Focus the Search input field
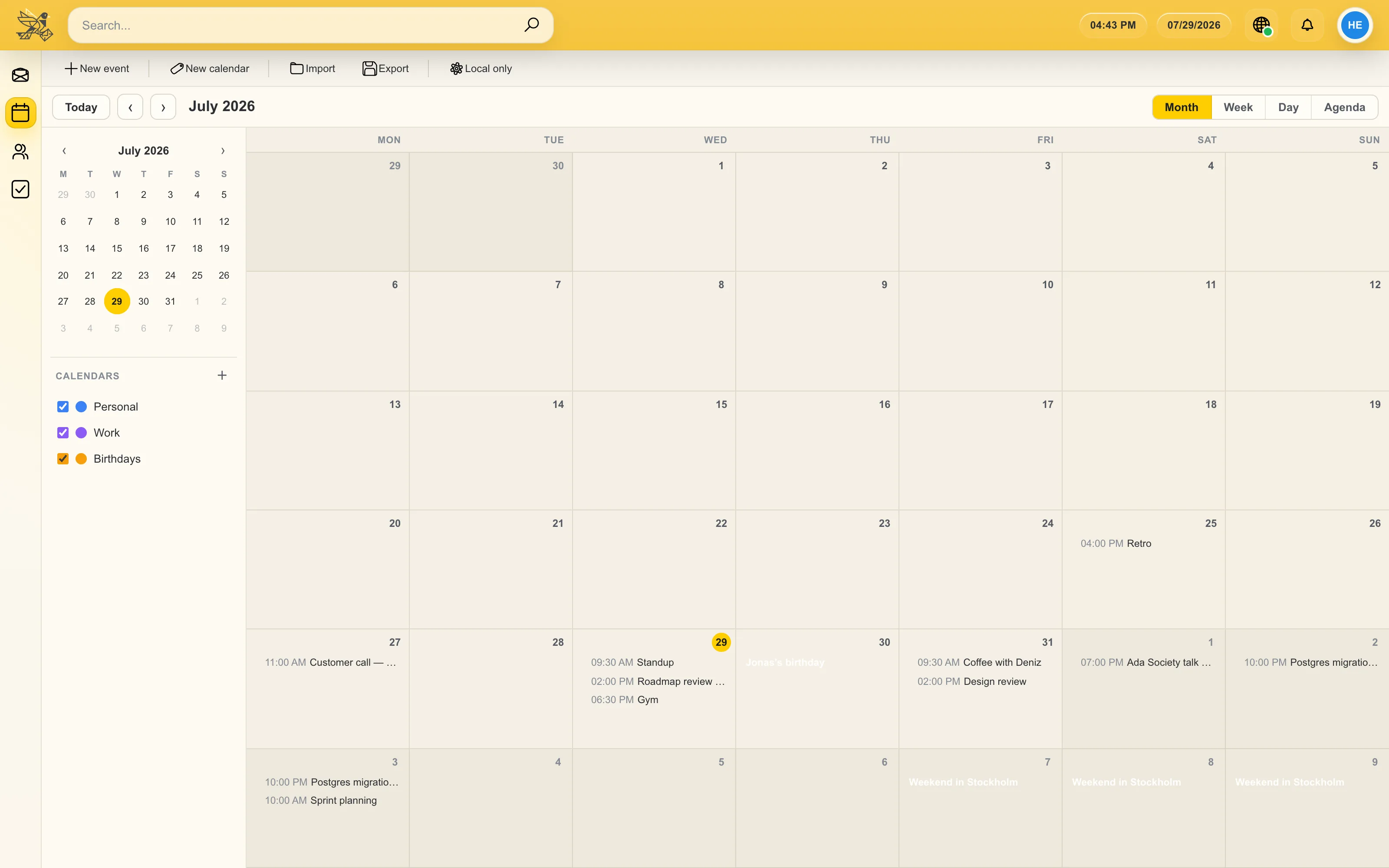The image size is (1389, 868). (x=310, y=25)
